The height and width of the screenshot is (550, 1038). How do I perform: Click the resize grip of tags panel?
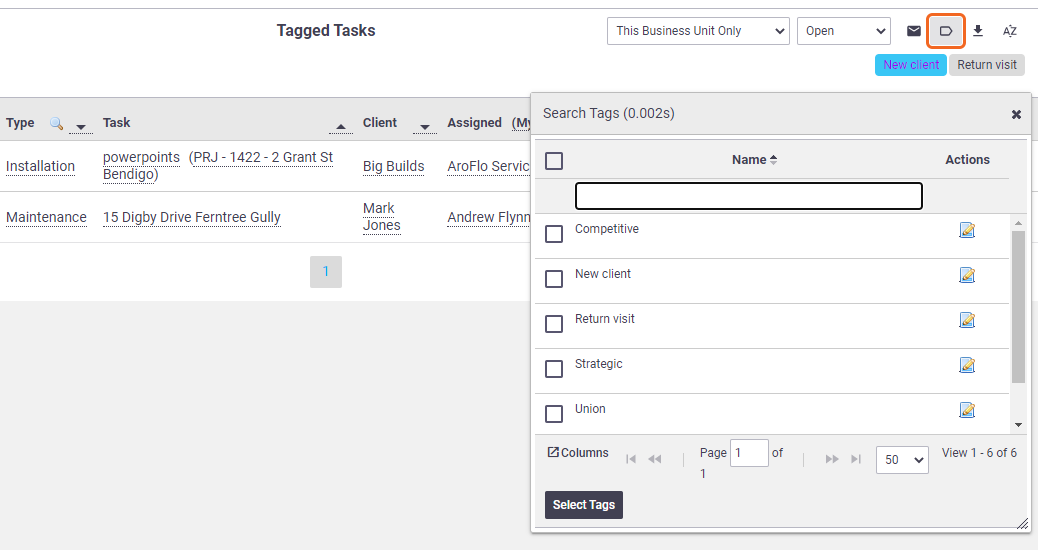1023,524
